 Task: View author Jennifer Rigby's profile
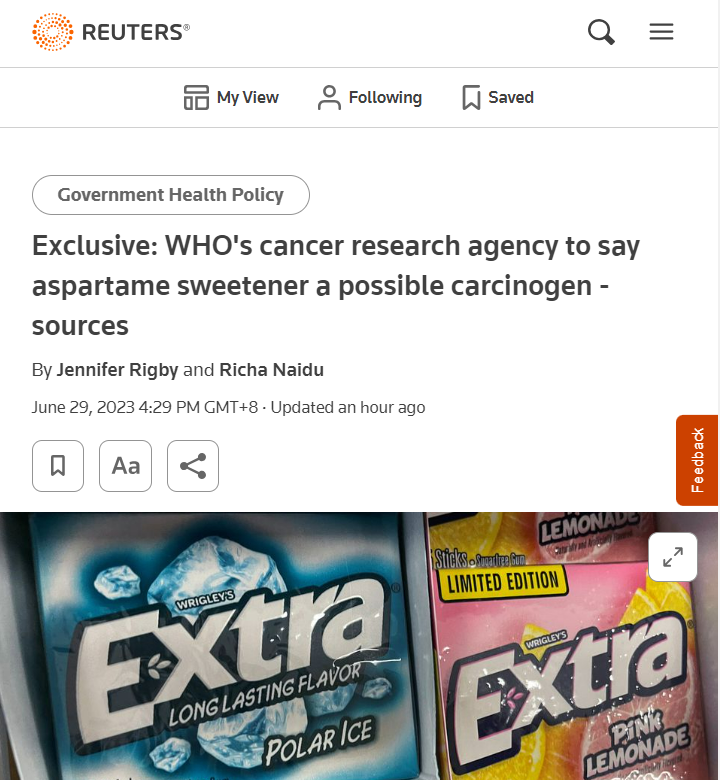tap(117, 370)
